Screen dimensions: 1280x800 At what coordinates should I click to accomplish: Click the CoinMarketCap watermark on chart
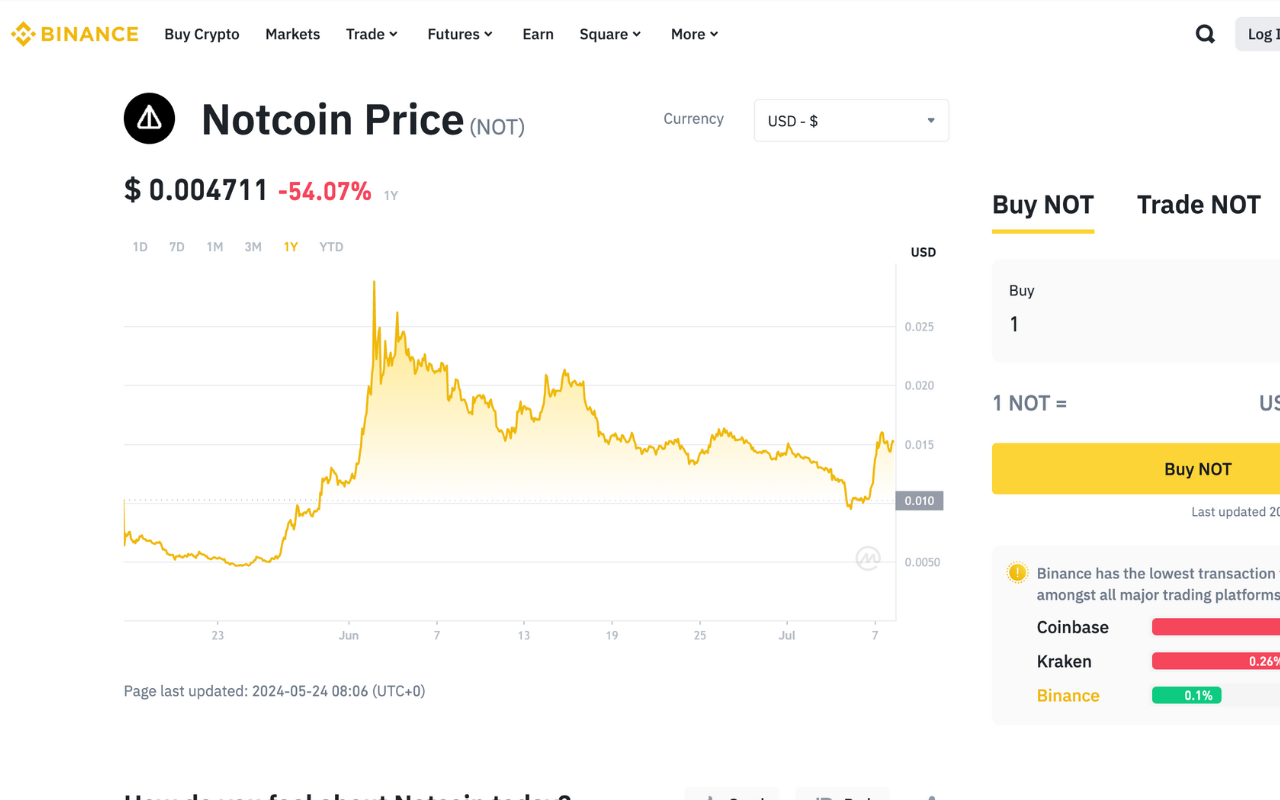[868, 559]
